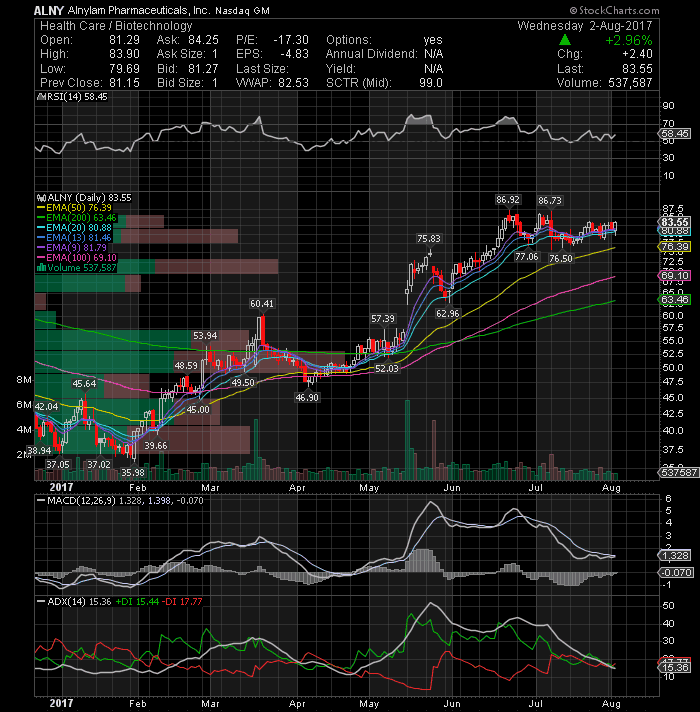Click the EMA(13) 81.46 legend entry
Viewport: 700px width, 712px height.
74,237
